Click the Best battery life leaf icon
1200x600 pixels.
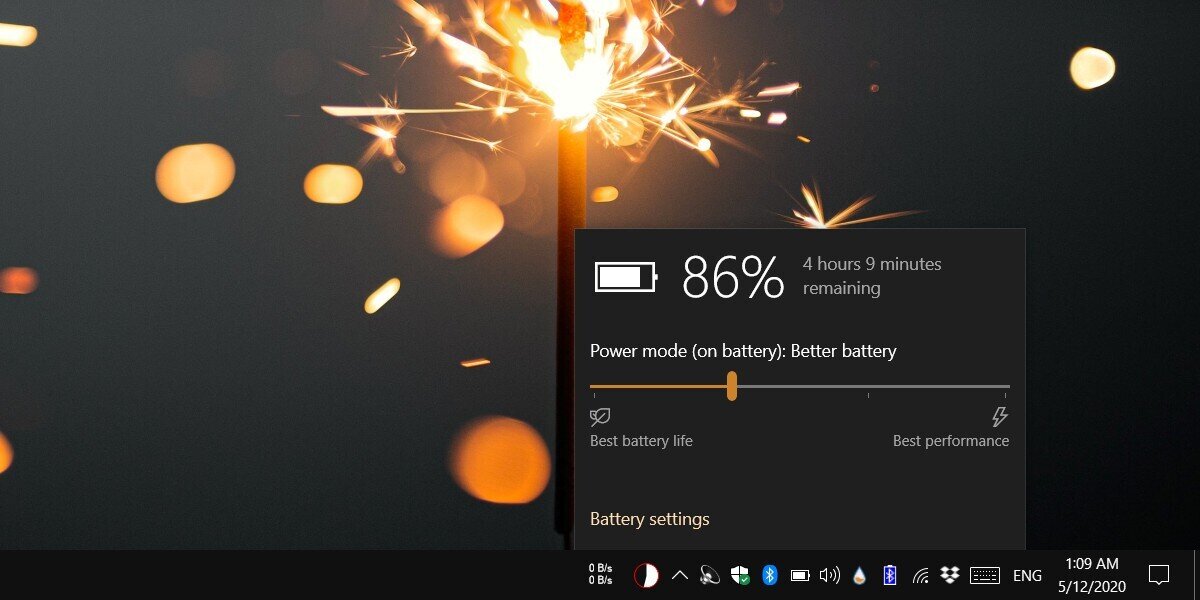point(600,417)
